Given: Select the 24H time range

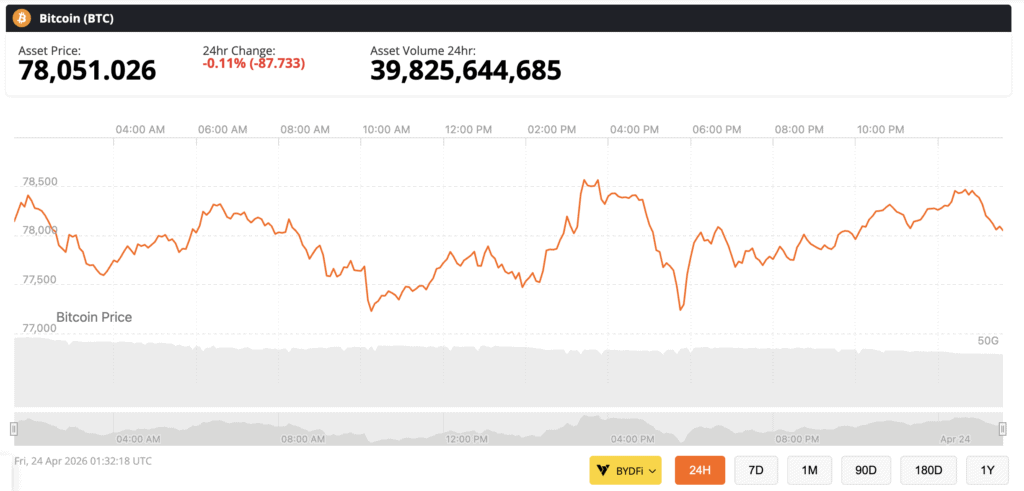Looking at the screenshot, I should (699, 470).
